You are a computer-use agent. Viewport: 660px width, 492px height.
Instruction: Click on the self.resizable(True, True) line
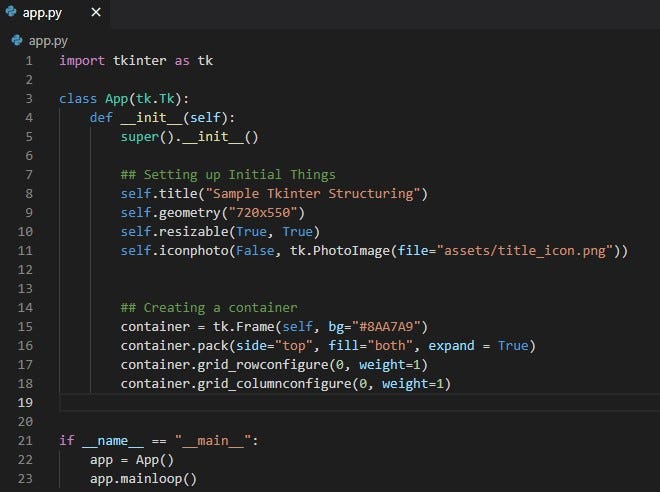click(220, 232)
